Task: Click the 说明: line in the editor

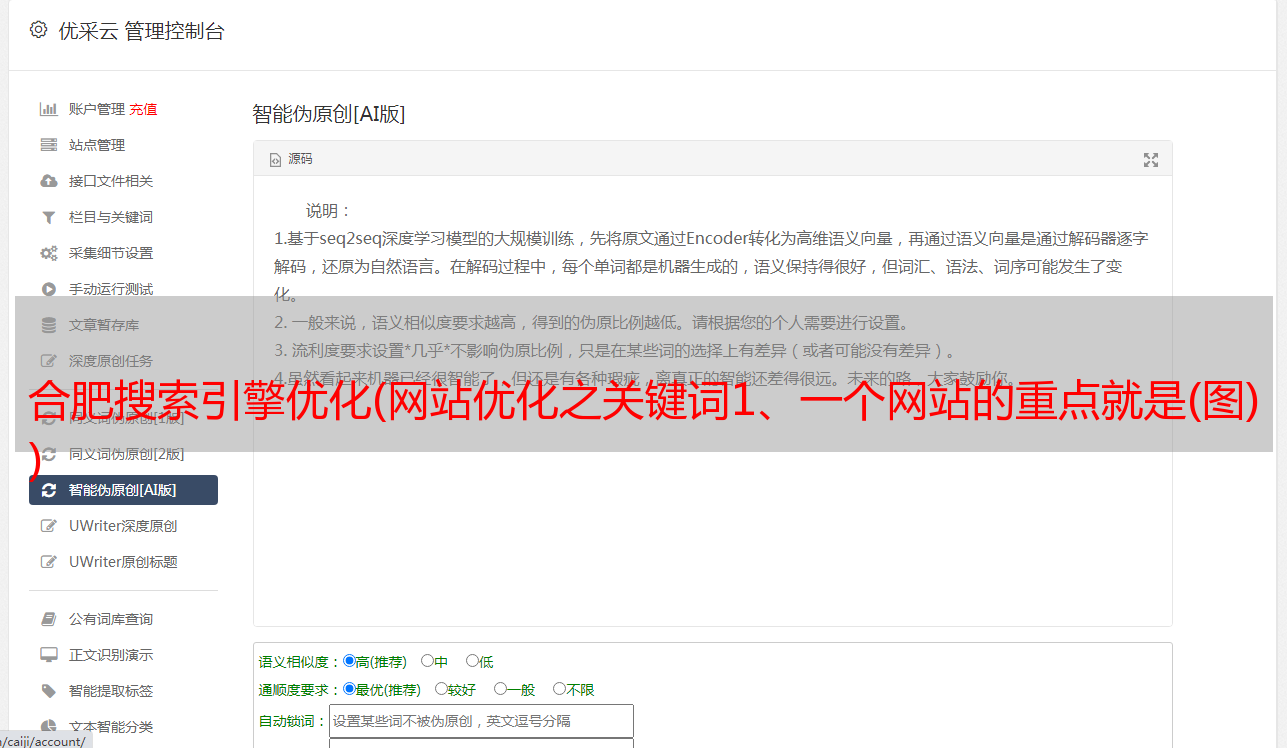Action: (x=329, y=211)
